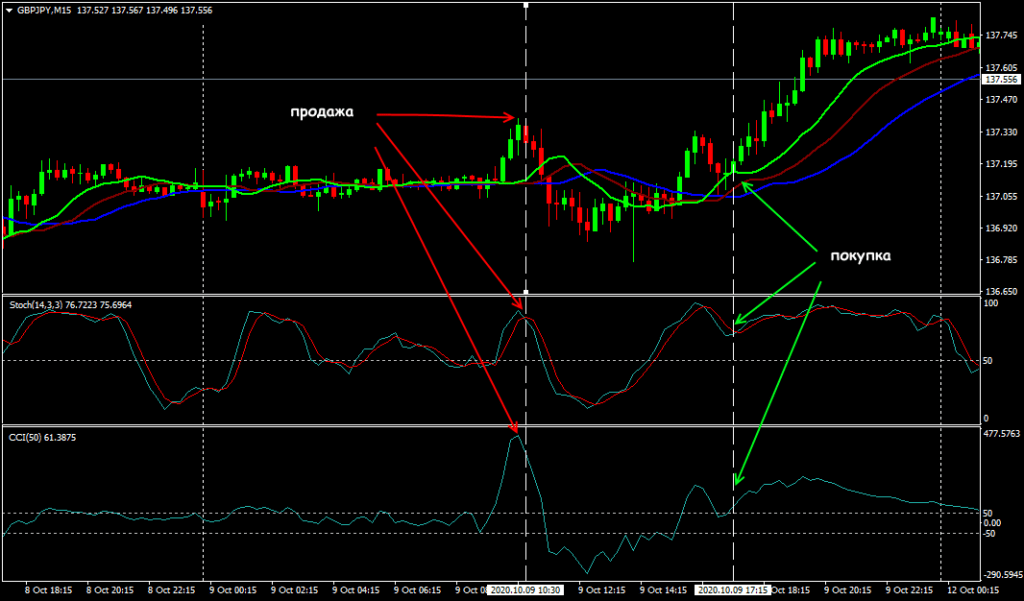Click the Stochastic 50 level axis label
Viewport: 1024px width, 601px height.
[x=989, y=361]
